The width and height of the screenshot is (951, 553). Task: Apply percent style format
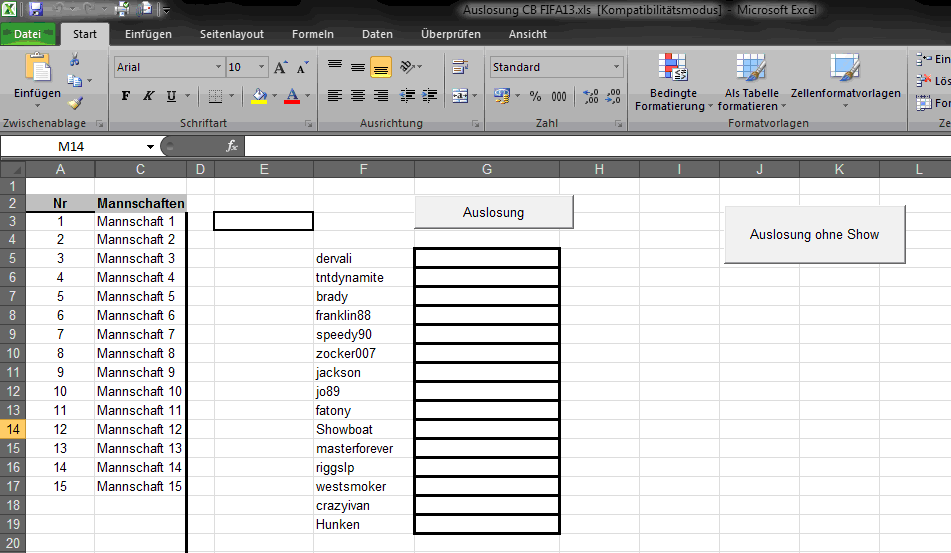coord(536,96)
